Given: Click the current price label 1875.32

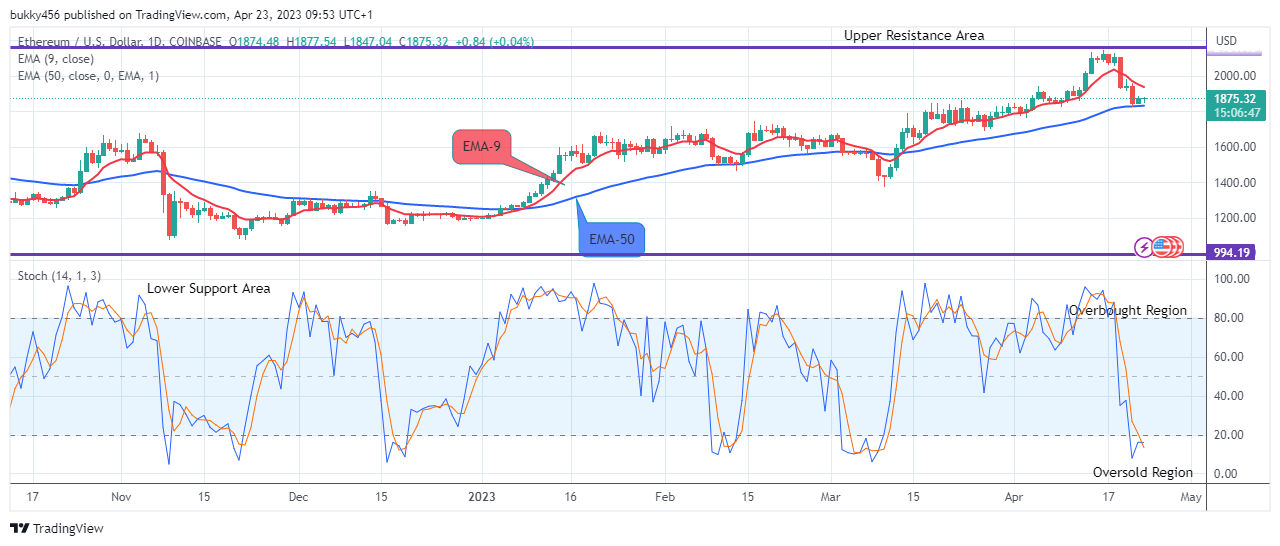Looking at the screenshot, I should [1236, 101].
